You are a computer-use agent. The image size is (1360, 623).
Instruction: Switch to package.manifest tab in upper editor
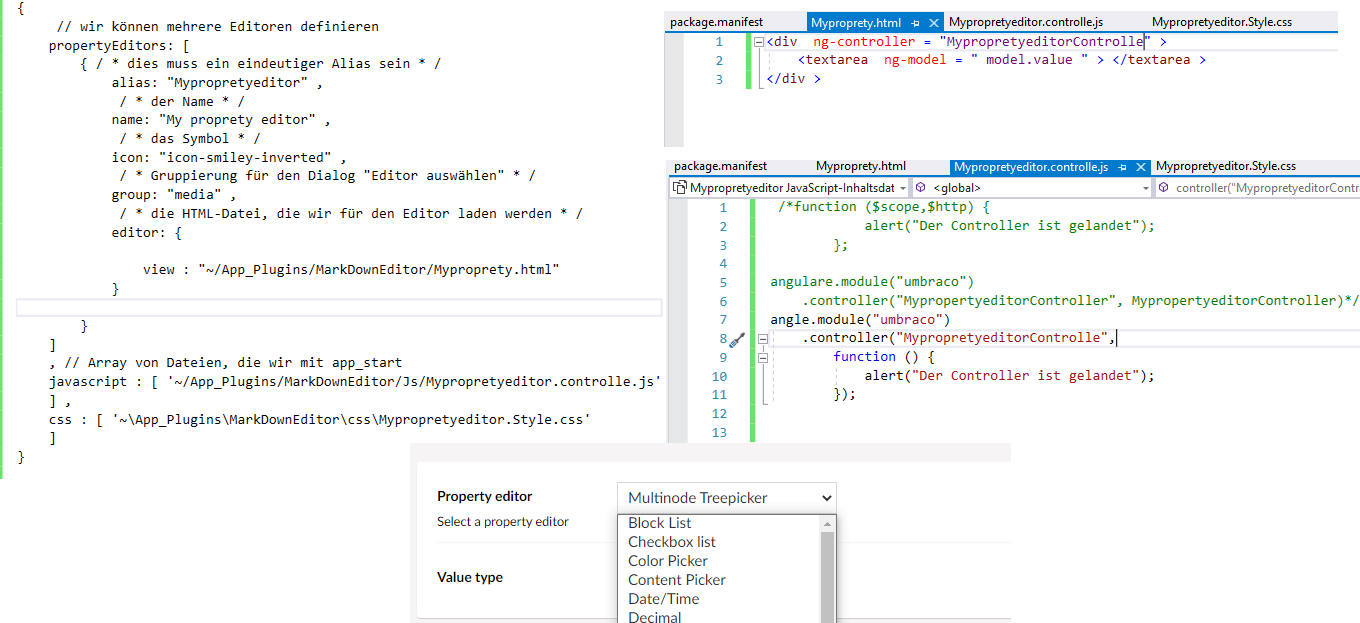pos(716,22)
